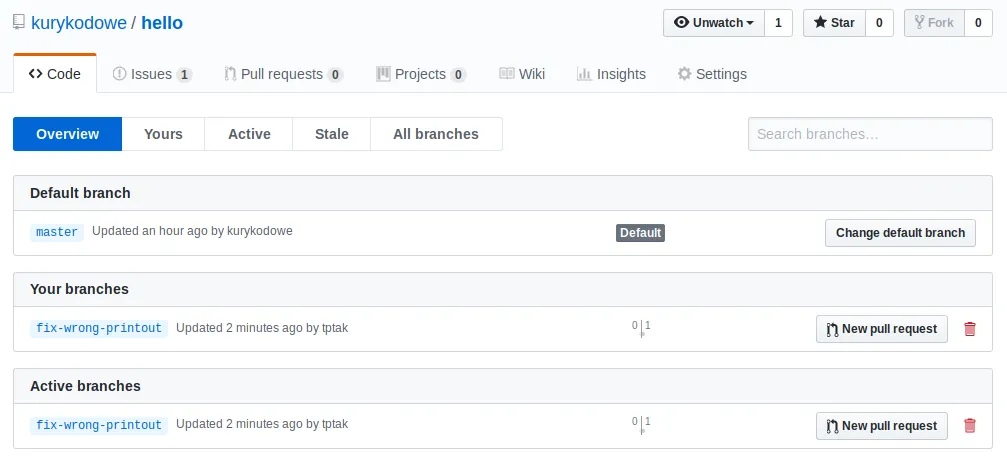Select the Overview branches filter

pos(67,134)
